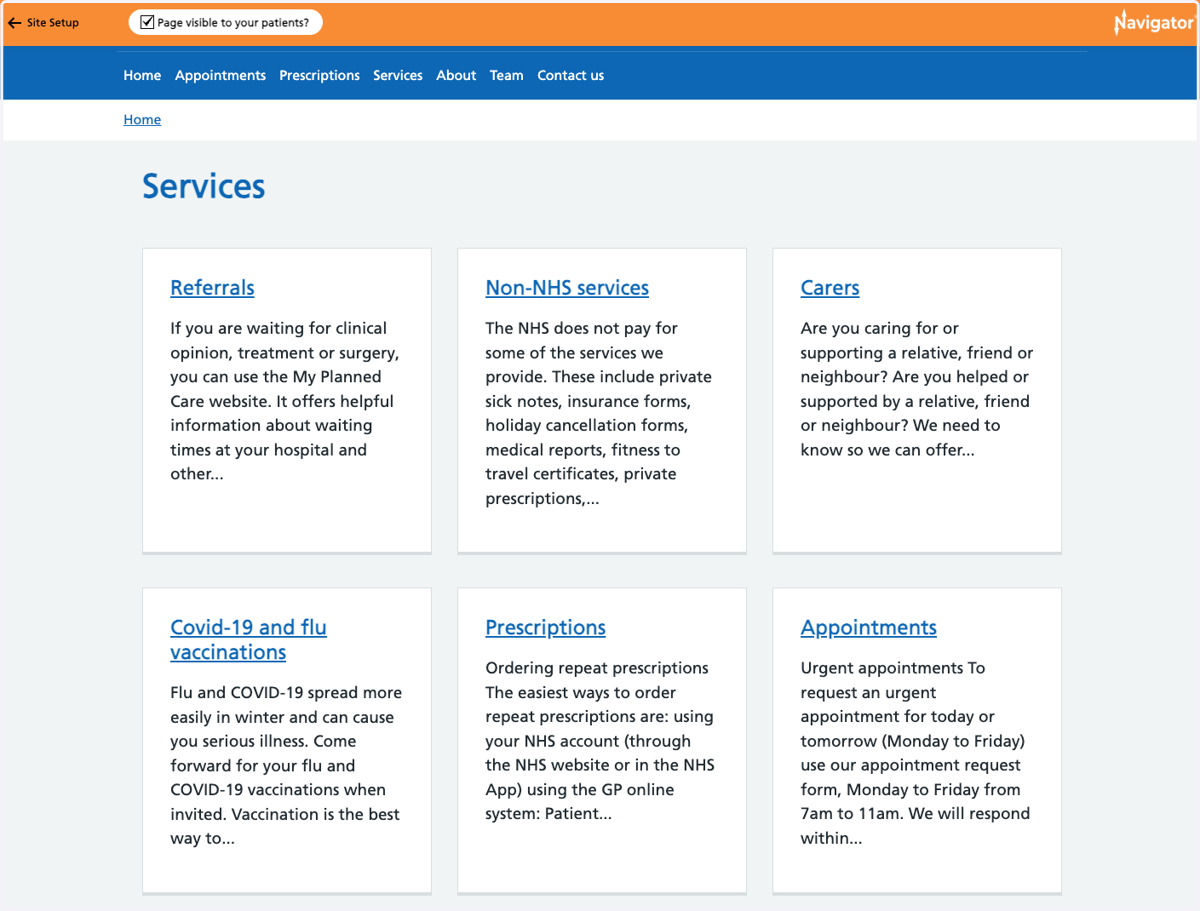Open the Non-NHS services card link

pos(567,287)
